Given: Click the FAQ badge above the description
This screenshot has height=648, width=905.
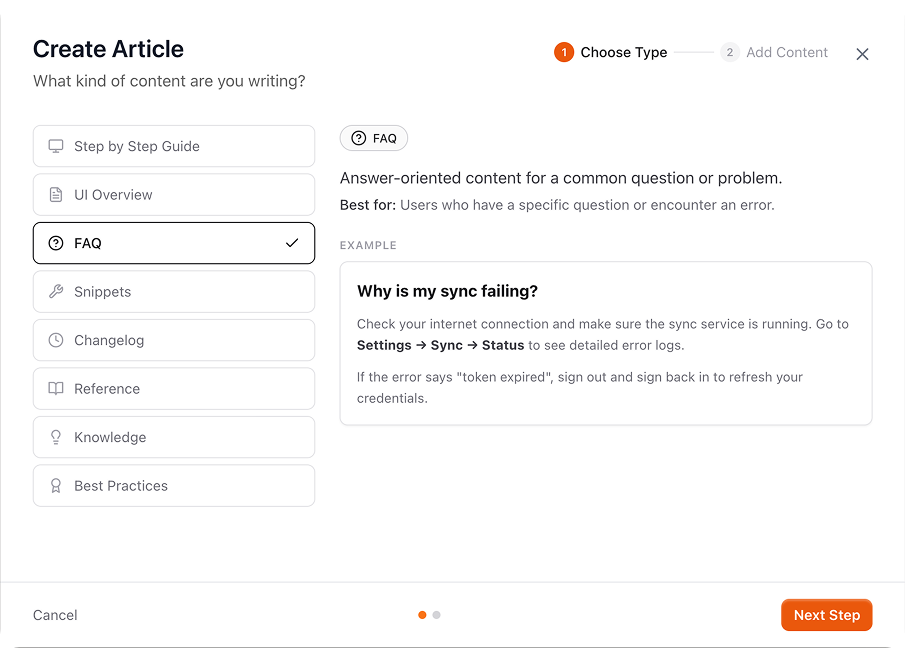Looking at the screenshot, I should point(374,138).
